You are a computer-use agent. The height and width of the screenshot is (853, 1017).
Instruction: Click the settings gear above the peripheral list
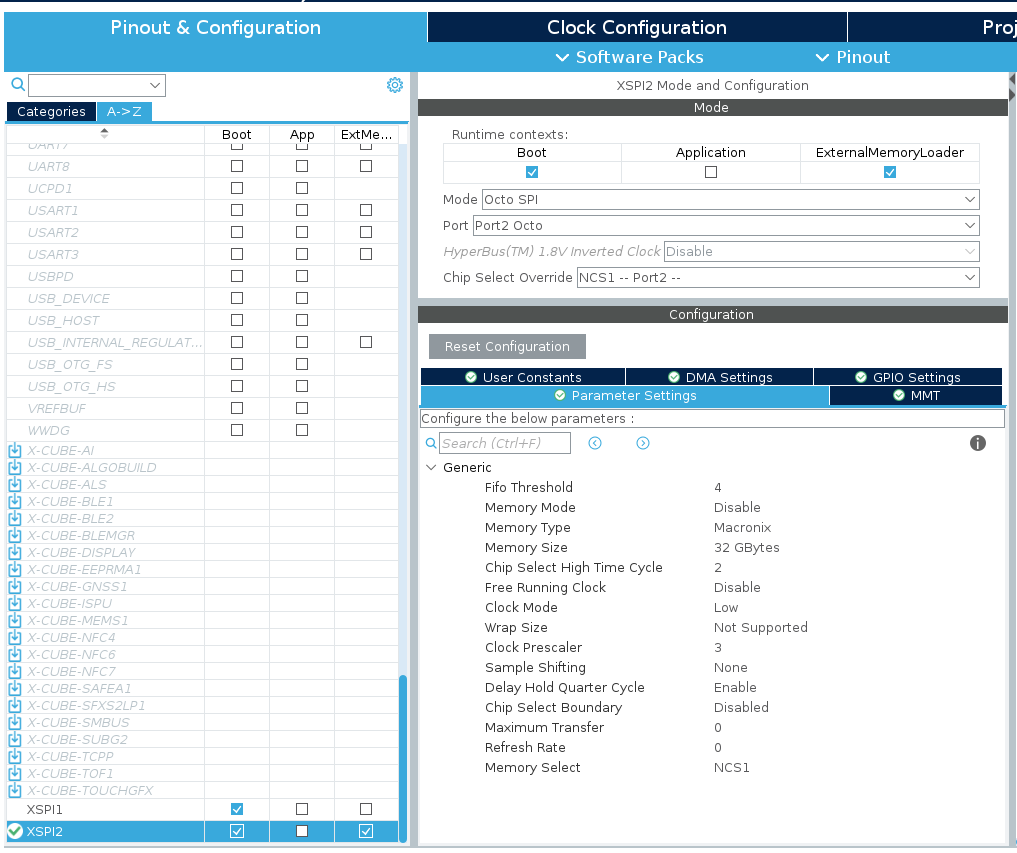(x=394, y=84)
